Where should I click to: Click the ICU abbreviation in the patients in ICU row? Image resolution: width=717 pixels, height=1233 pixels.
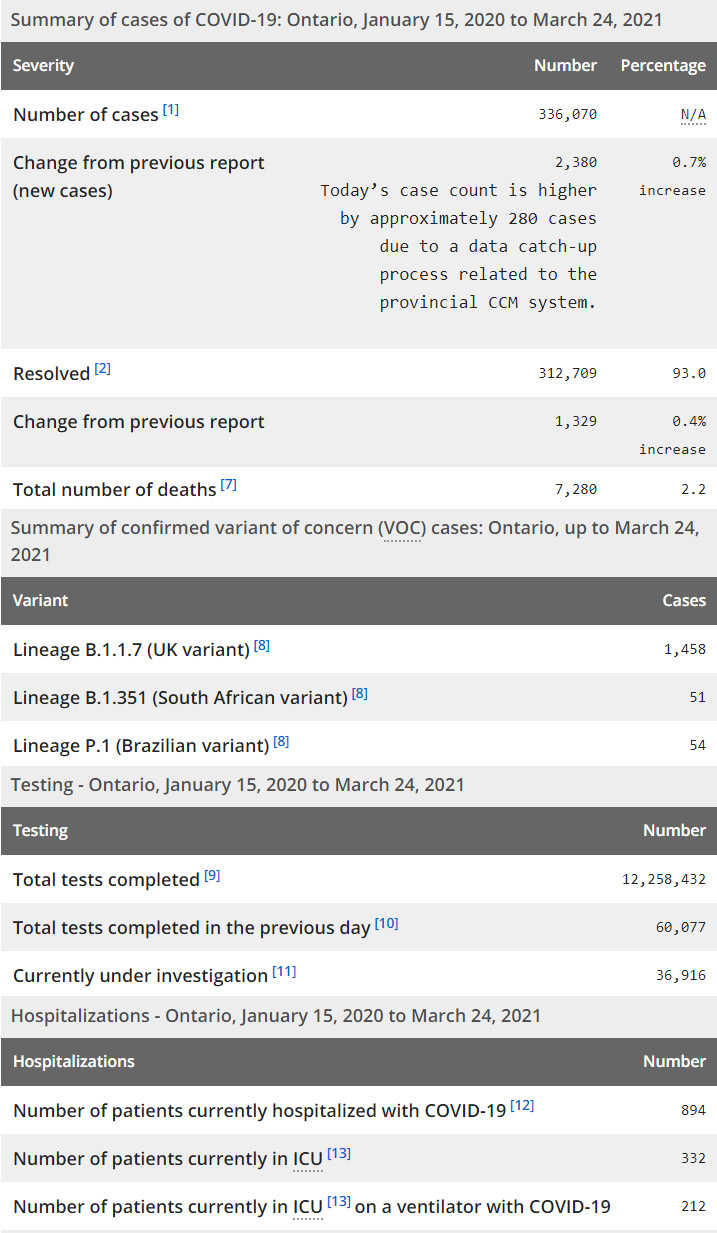pyautogui.click(x=307, y=1159)
